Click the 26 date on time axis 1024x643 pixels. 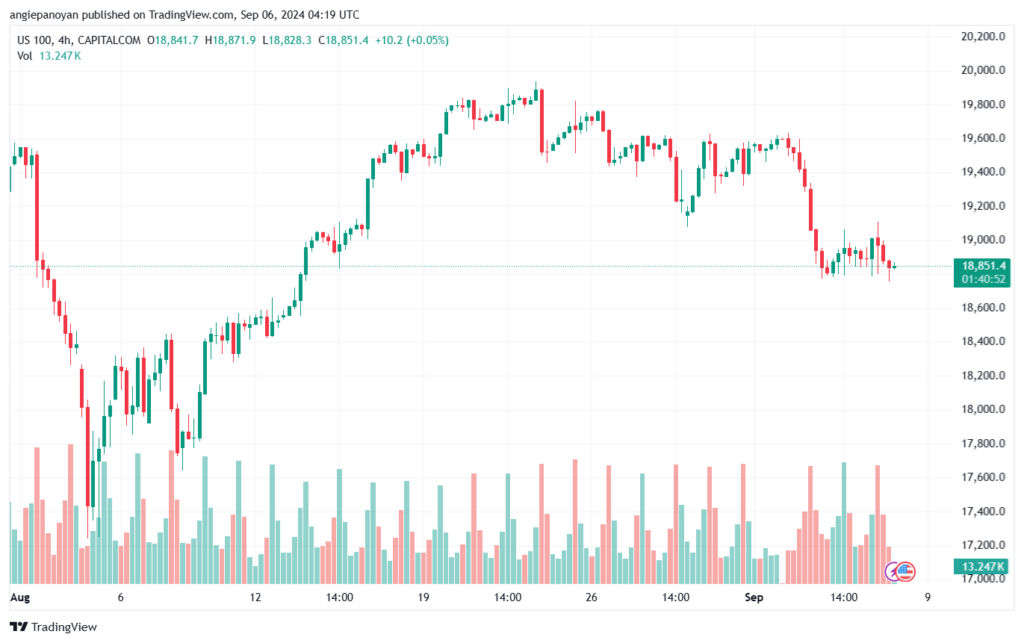tap(590, 597)
